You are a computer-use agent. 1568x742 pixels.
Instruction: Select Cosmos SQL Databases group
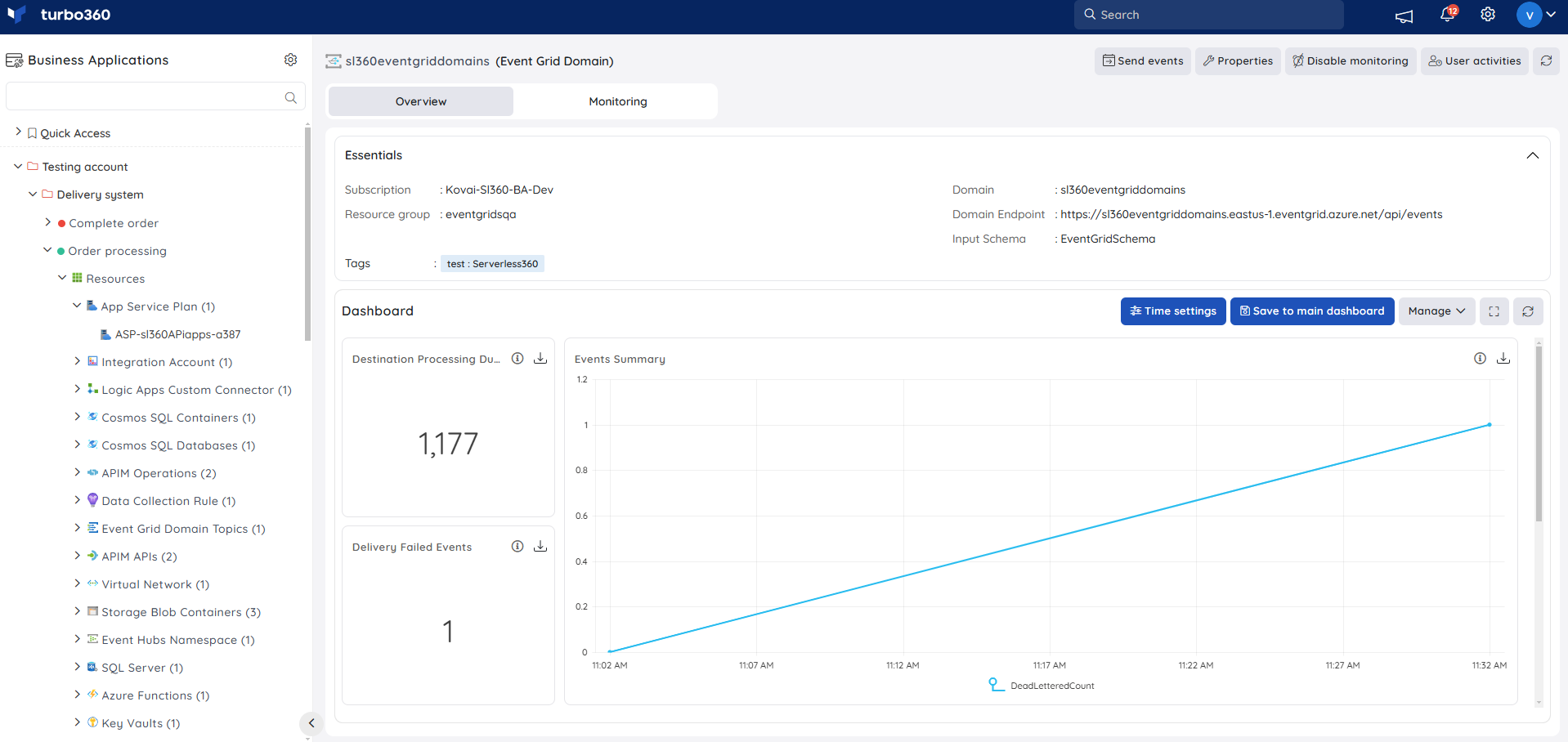[178, 445]
